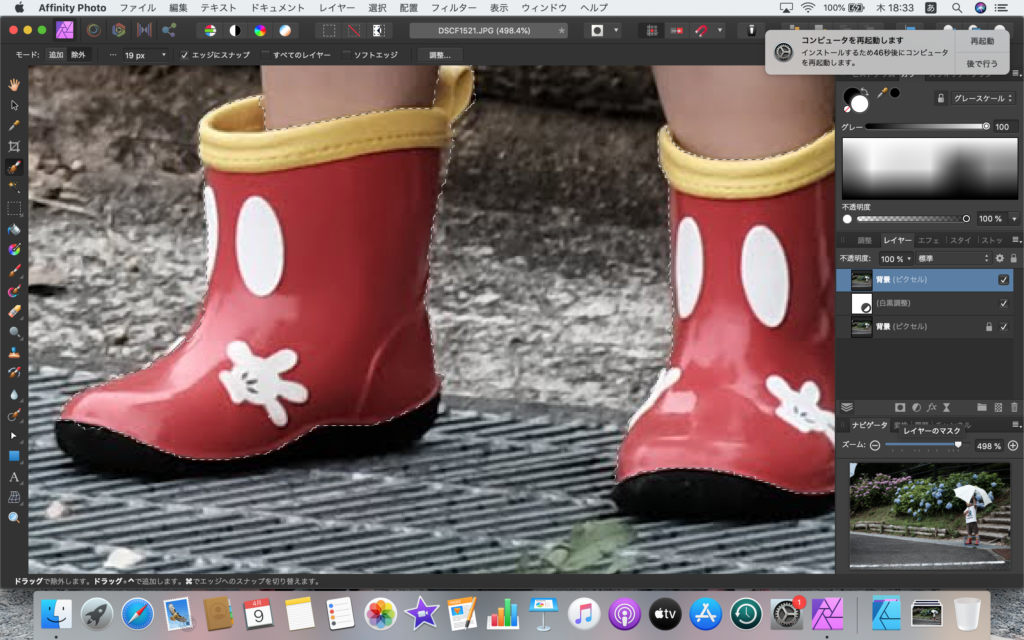The width and height of the screenshot is (1024, 640).
Task: Select the hand (view) tool
Action: tap(14, 84)
